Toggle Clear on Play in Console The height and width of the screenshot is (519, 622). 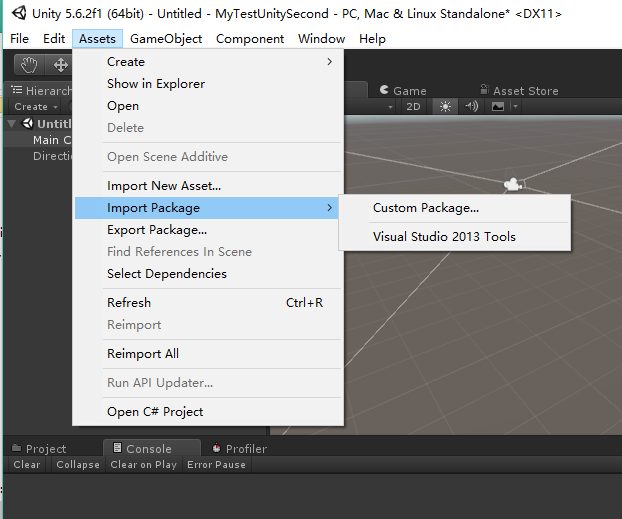(144, 465)
